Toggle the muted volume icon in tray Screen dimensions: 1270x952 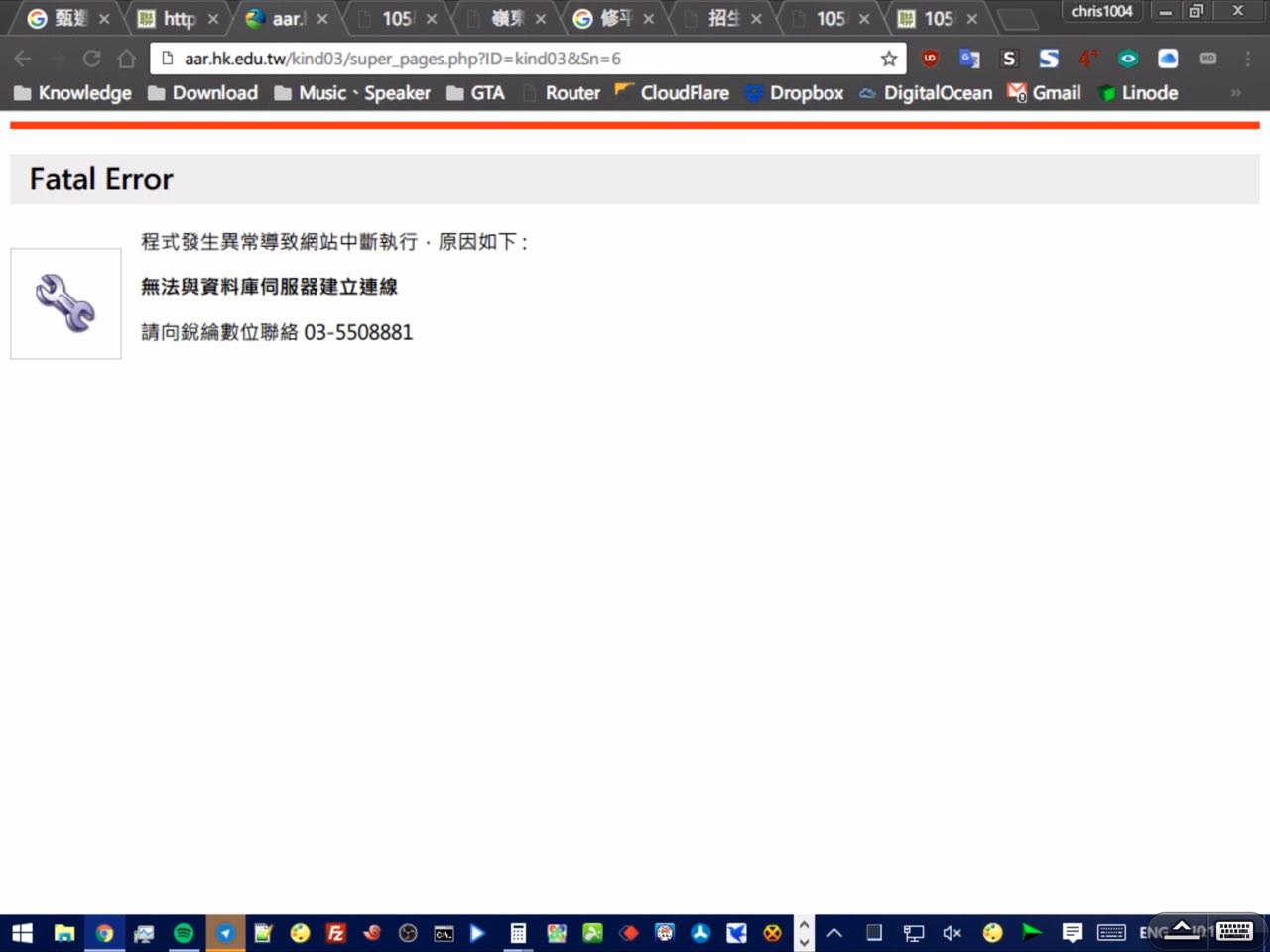click(952, 933)
